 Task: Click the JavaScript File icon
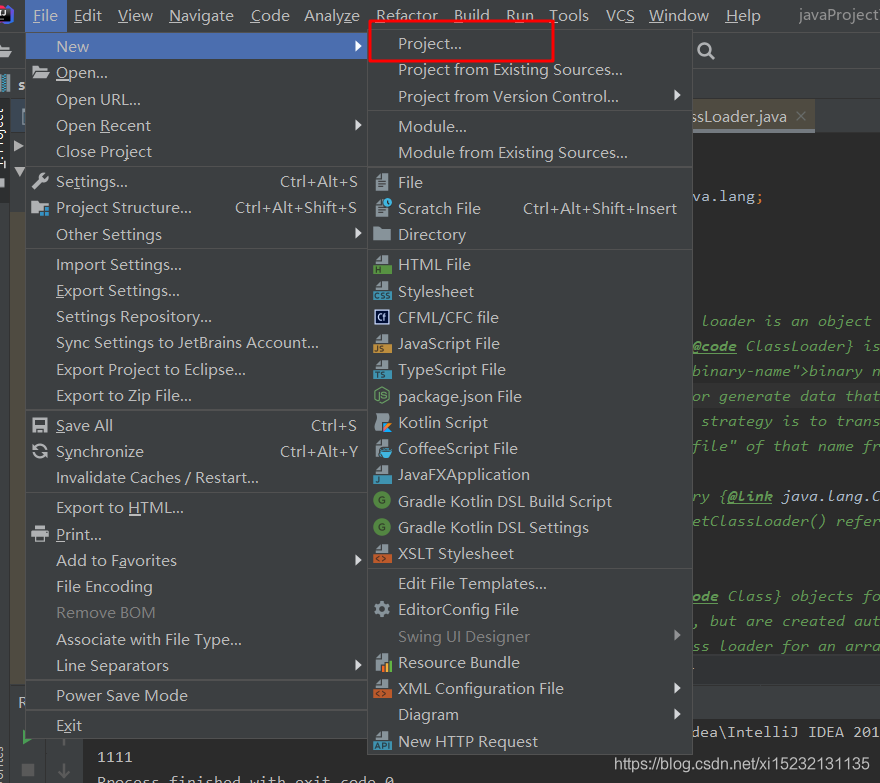tap(382, 344)
